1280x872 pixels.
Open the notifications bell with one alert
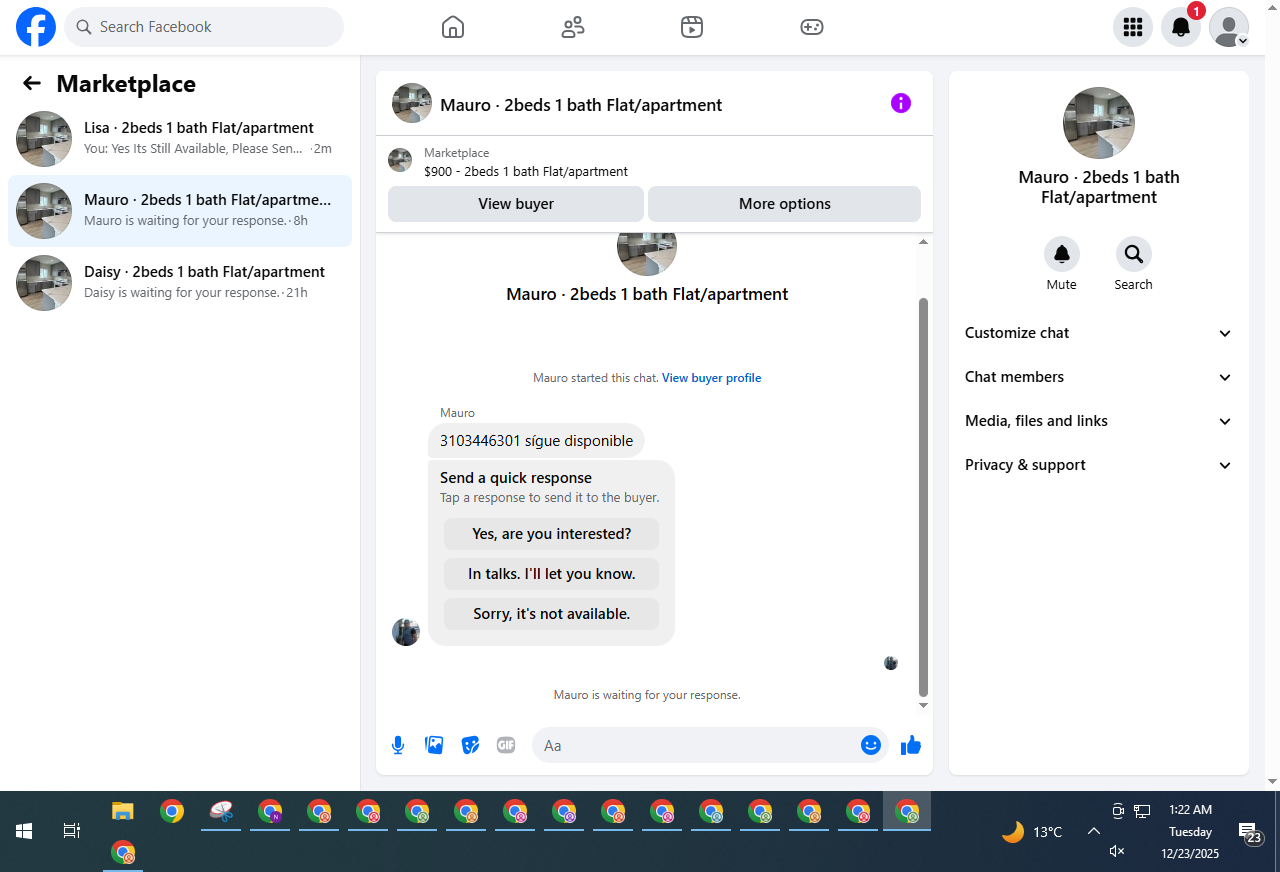(1181, 27)
